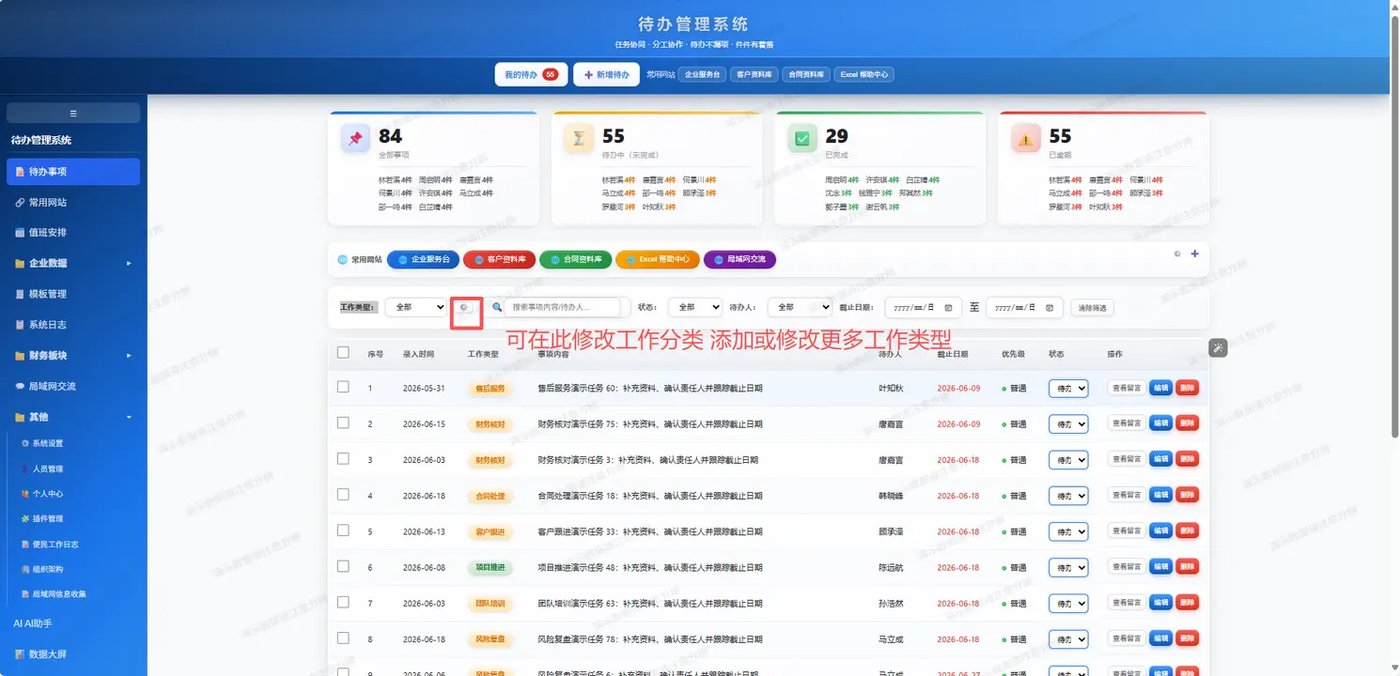Expand the 企业数据 sidebar group
The width and height of the screenshot is (1400, 676).
tap(73, 263)
